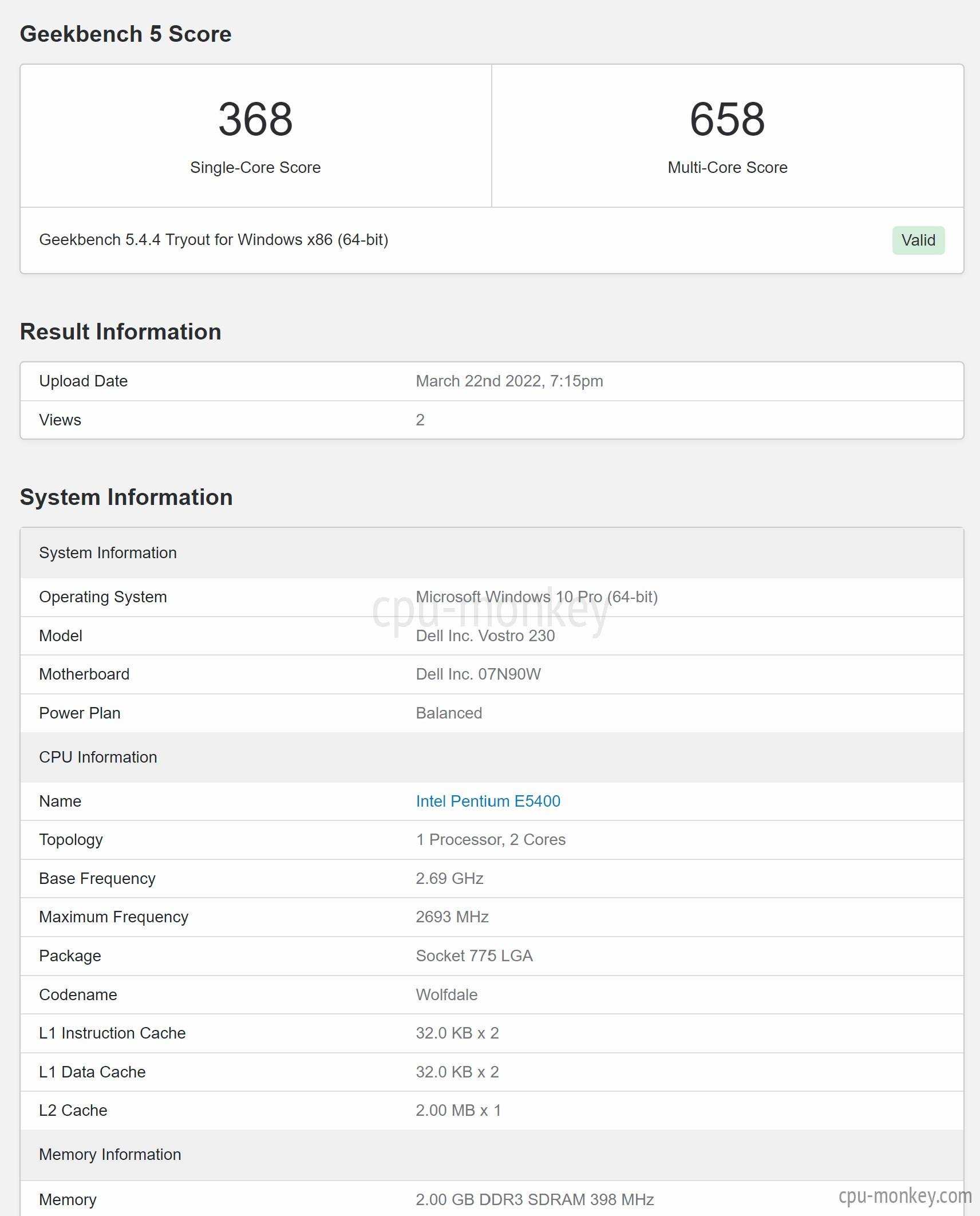Click the Dell Inc. Vostro 230 model value

pyautogui.click(x=485, y=635)
